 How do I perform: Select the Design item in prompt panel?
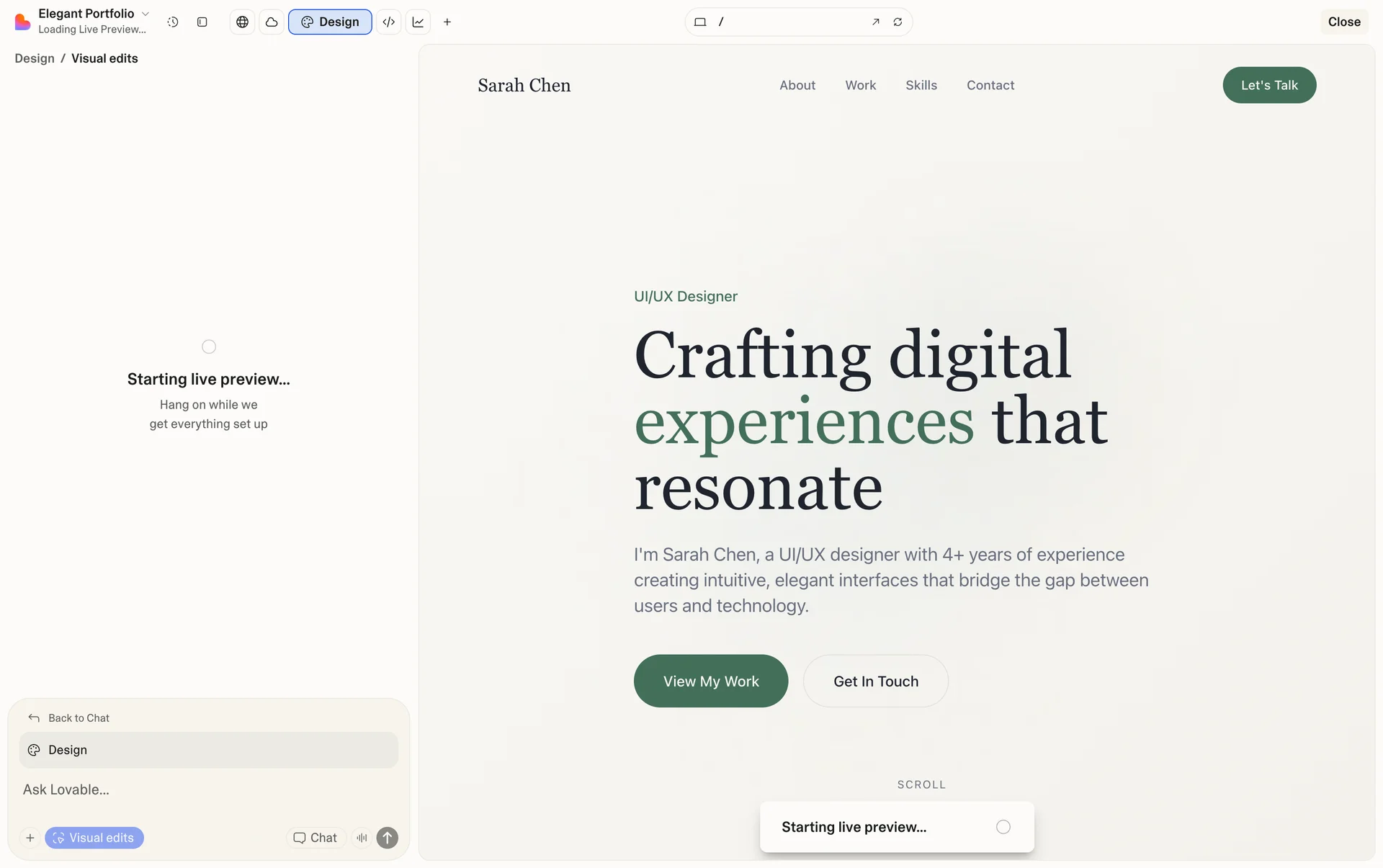pyautogui.click(x=208, y=750)
